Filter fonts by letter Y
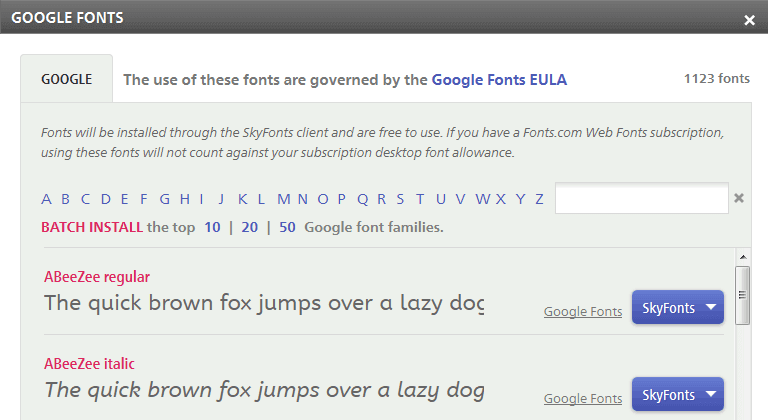This screenshot has height=420, width=768. [521, 199]
